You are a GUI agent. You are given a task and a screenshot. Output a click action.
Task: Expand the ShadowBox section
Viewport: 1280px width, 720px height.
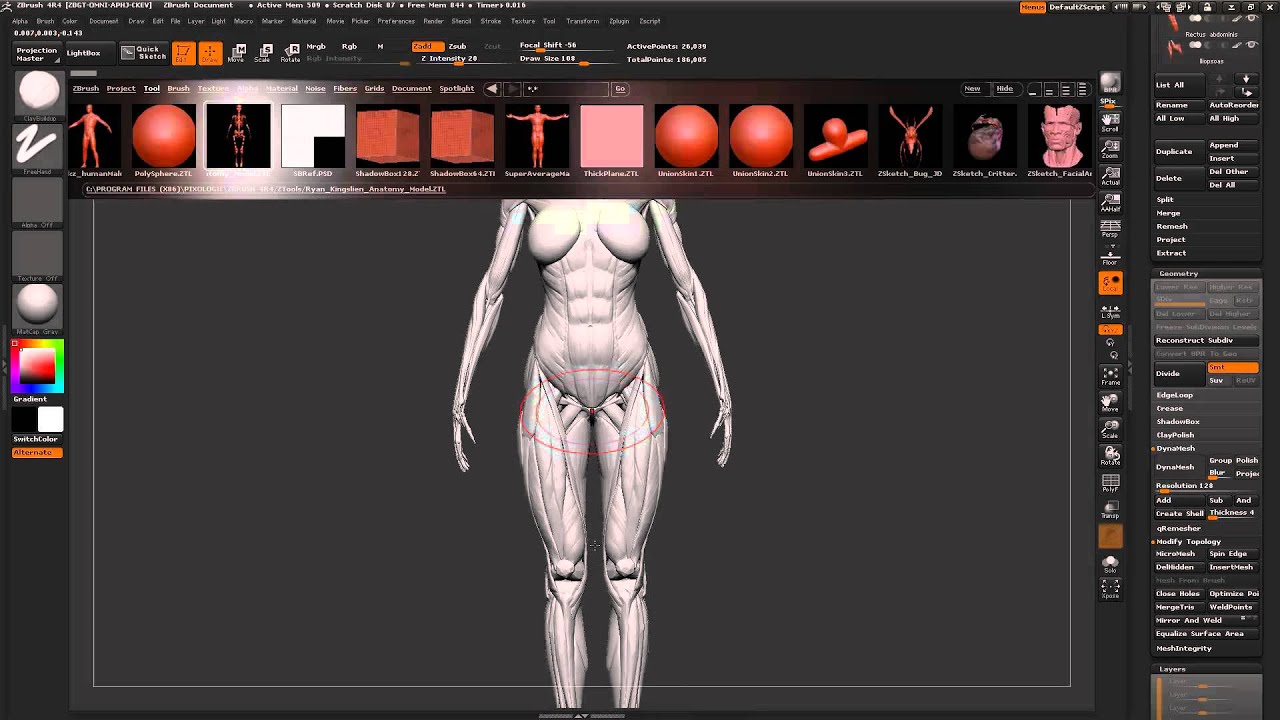point(1178,421)
